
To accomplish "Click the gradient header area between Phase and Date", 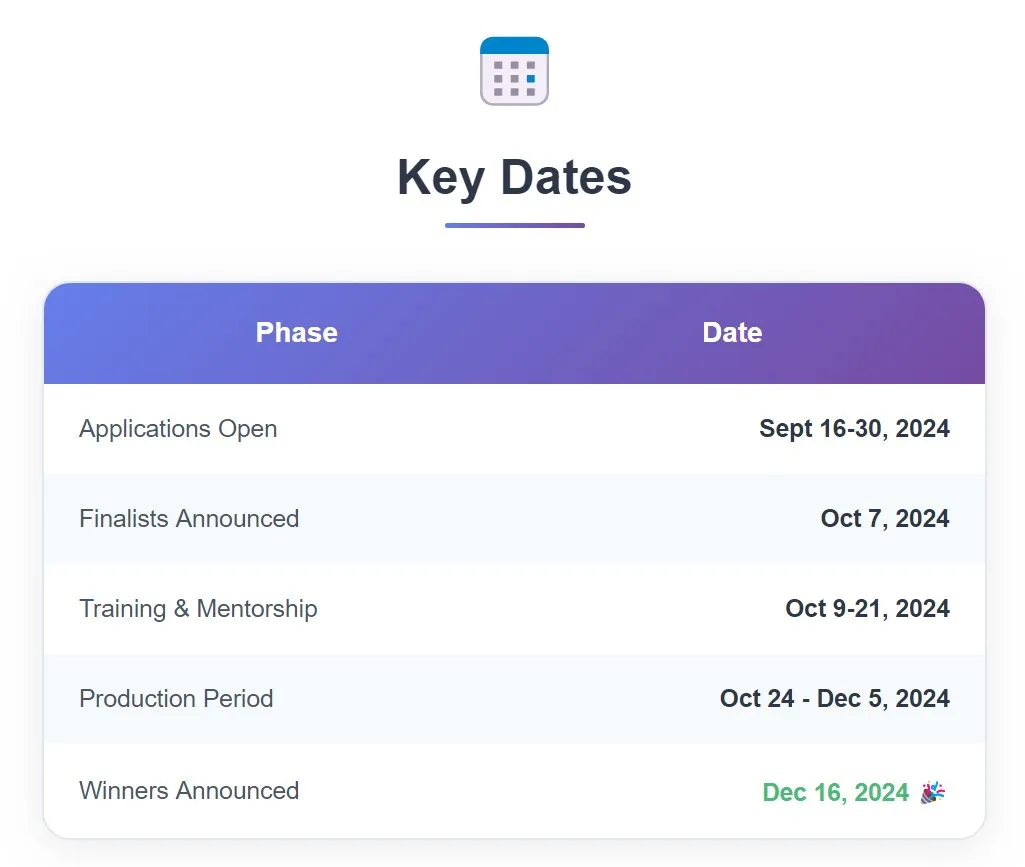I will 514,333.
